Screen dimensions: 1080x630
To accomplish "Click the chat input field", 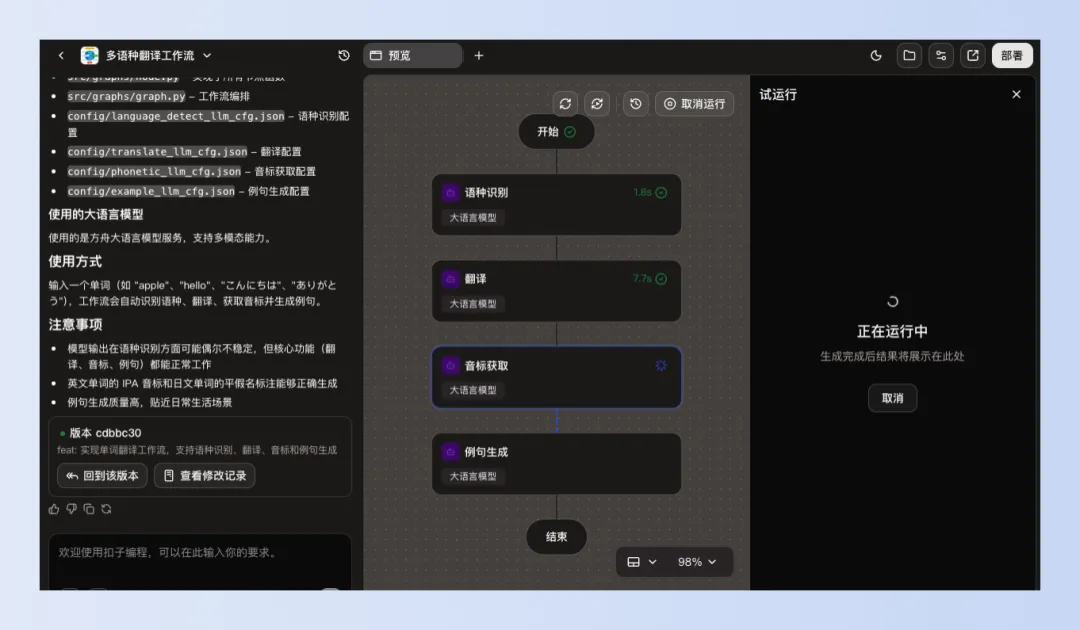I will point(200,561).
